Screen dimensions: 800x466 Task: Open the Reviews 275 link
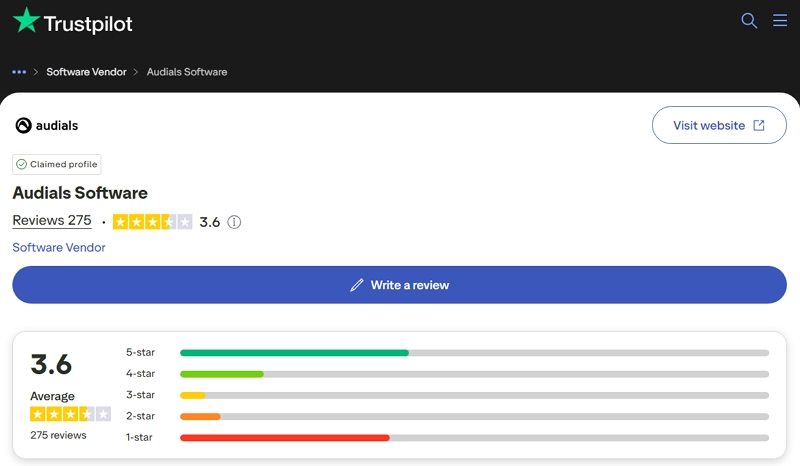52,220
